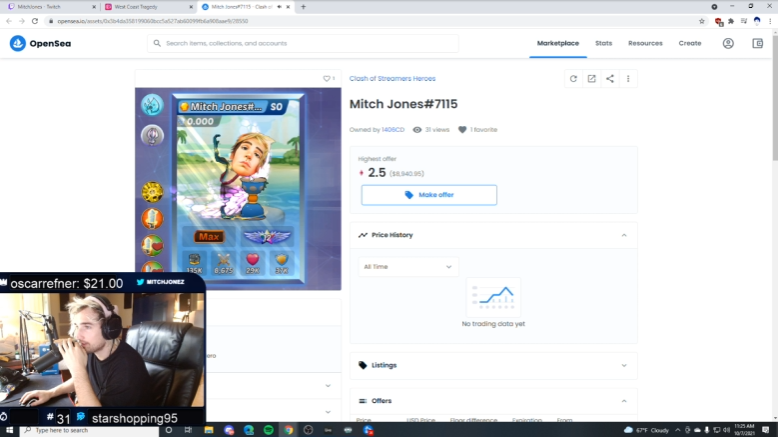This screenshot has height=437, width=778.
Task: Expand the Listings section
Action: 624,366
